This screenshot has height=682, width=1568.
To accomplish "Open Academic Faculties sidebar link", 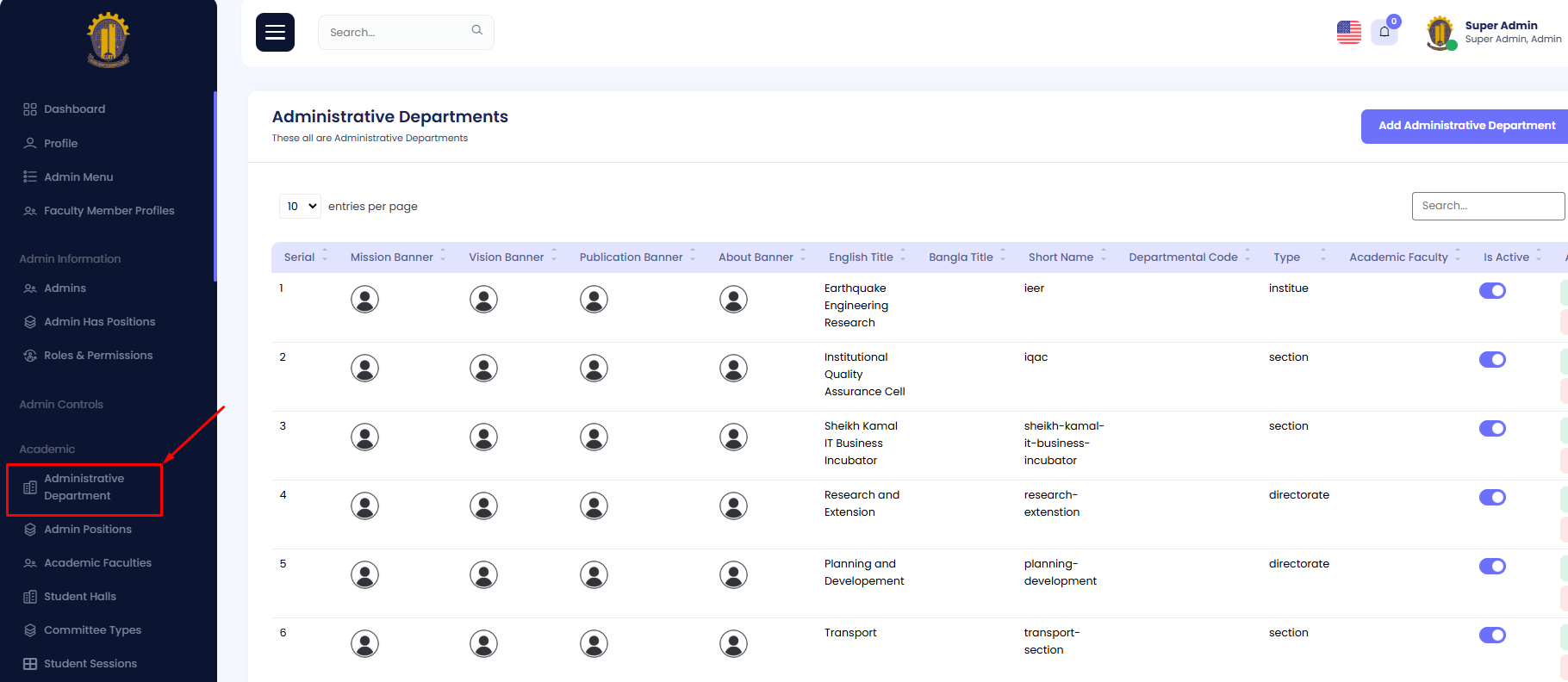I will (x=97, y=563).
